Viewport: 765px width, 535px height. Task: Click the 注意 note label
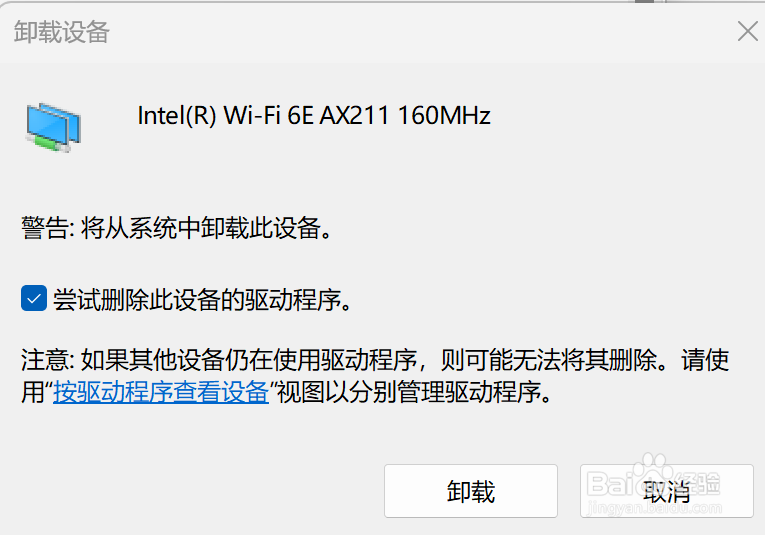point(44,359)
